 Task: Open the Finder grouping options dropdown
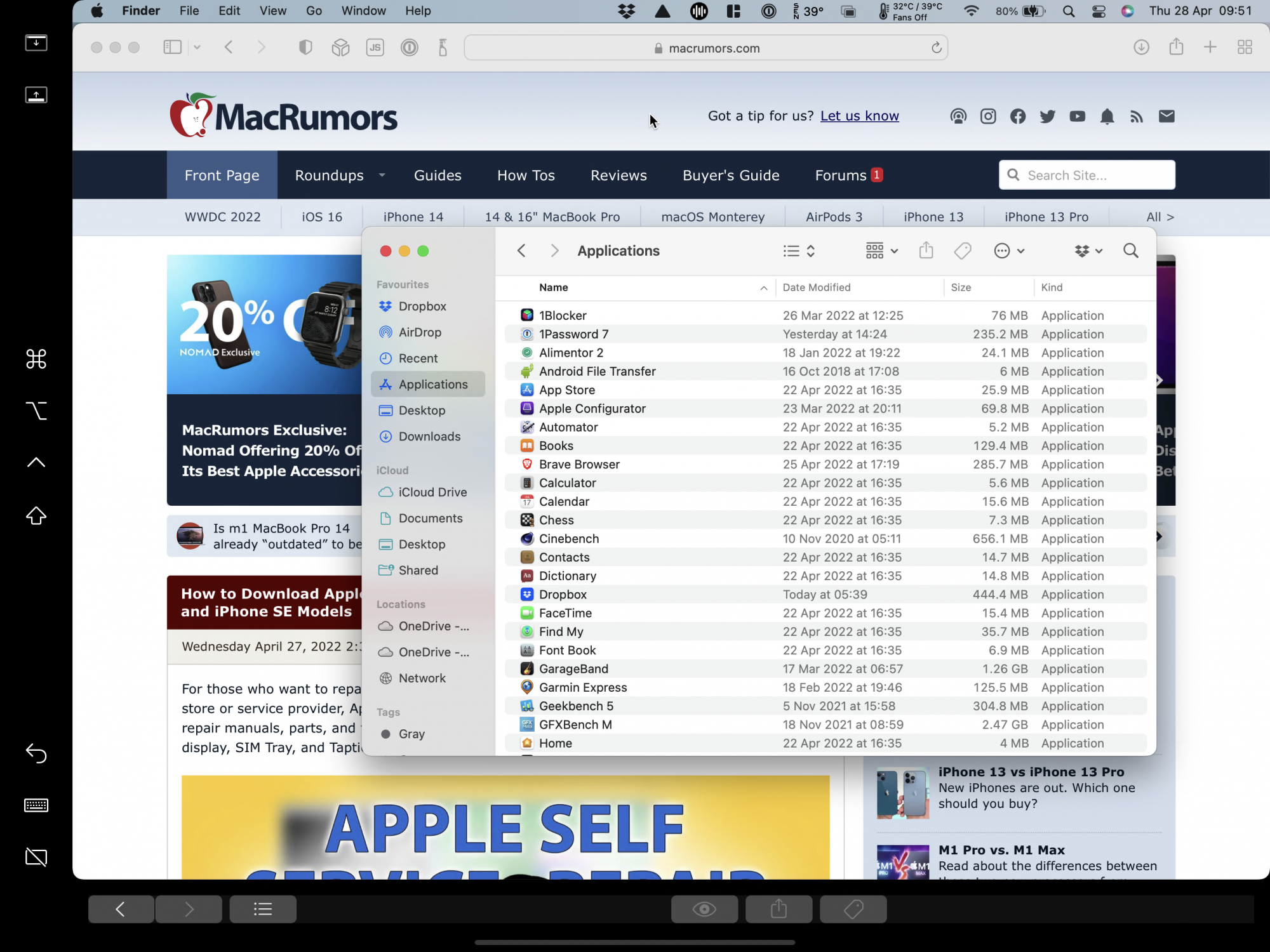(882, 251)
